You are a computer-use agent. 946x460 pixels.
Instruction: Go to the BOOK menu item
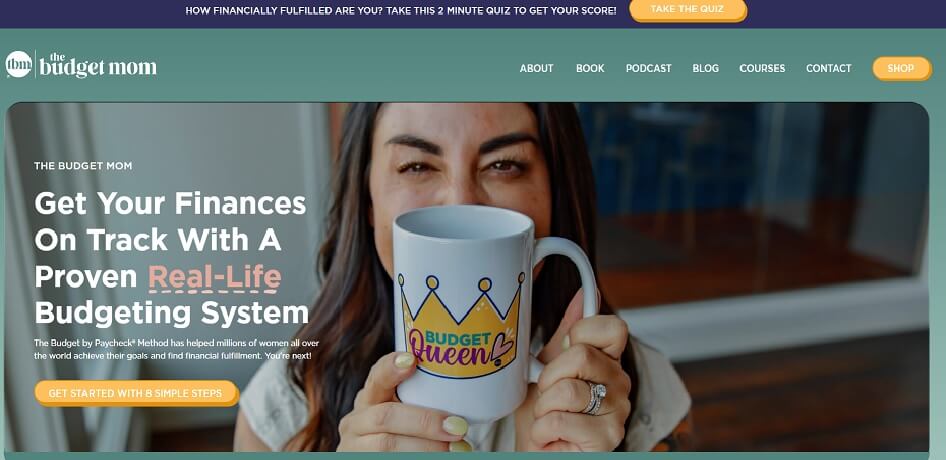pyautogui.click(x=590, y=69)
